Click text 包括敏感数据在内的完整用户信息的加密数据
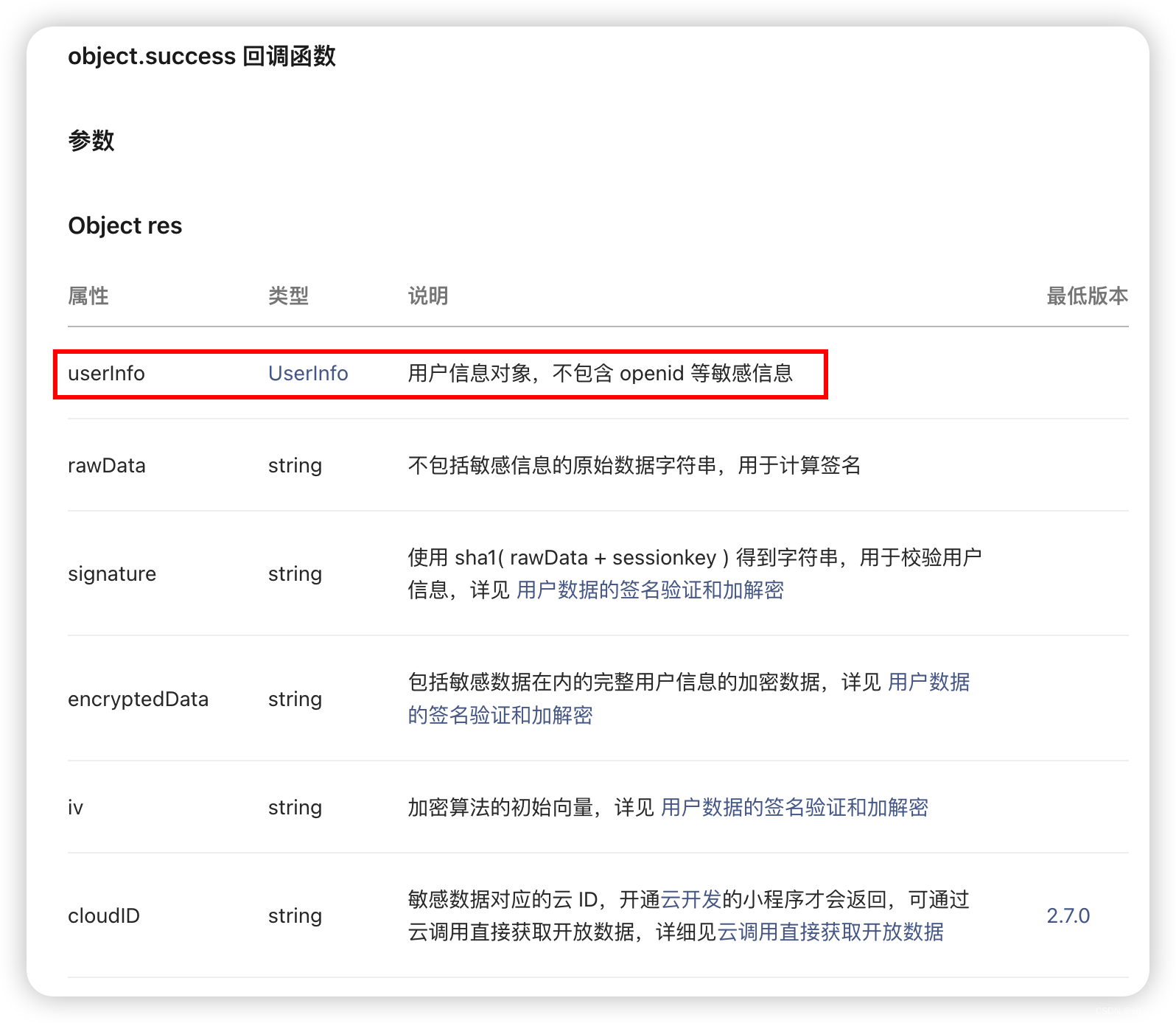 [614, 682]
